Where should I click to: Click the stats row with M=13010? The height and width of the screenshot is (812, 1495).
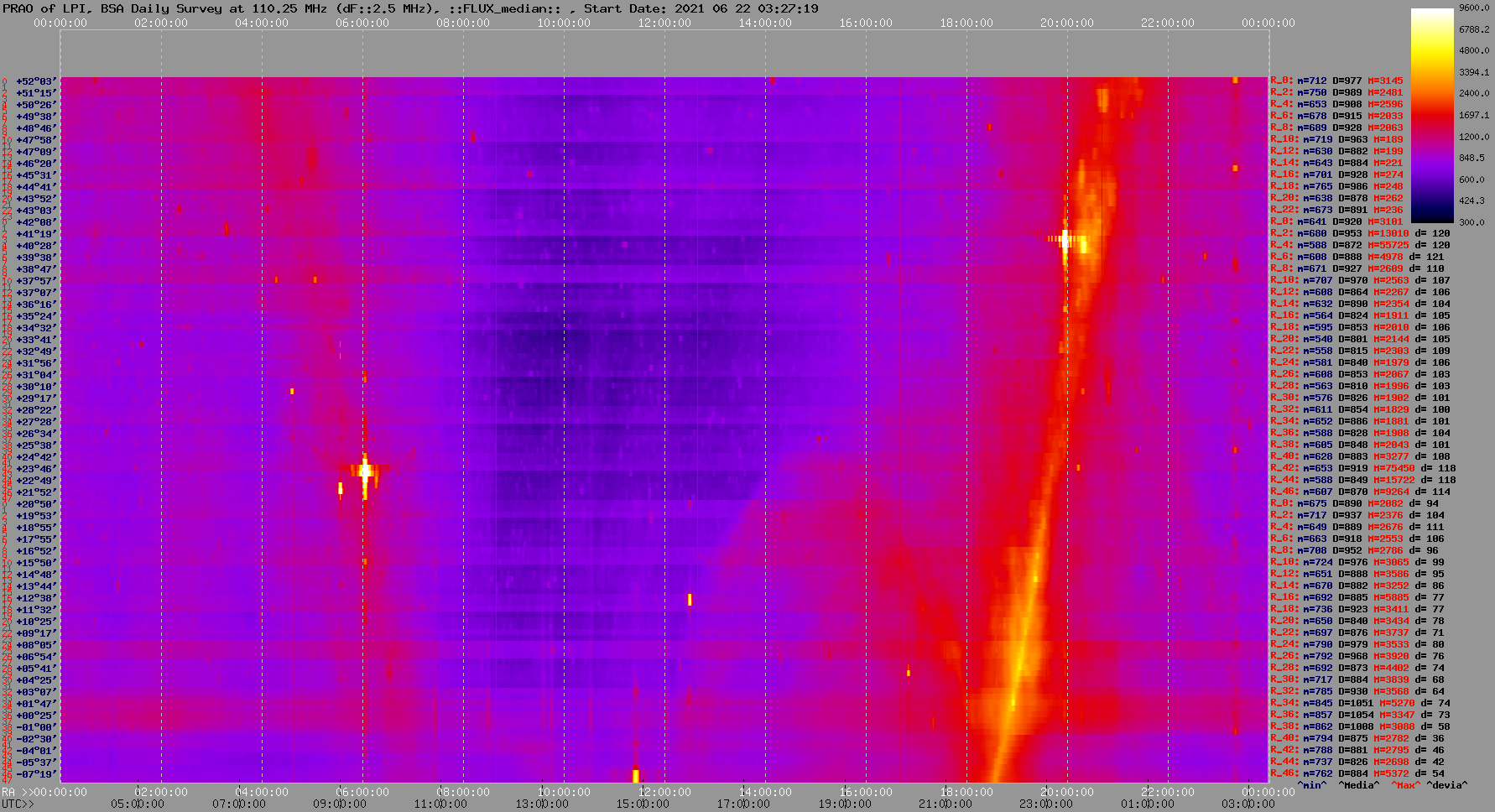click(1360, 234)
